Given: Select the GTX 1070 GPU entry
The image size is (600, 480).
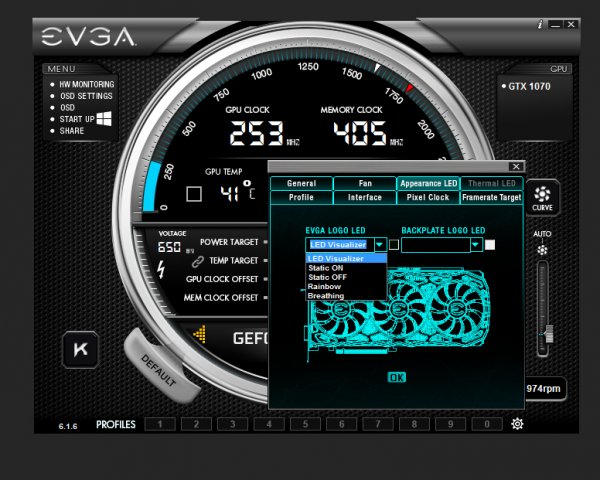Looking at the screenshot, I should point(529,87).
